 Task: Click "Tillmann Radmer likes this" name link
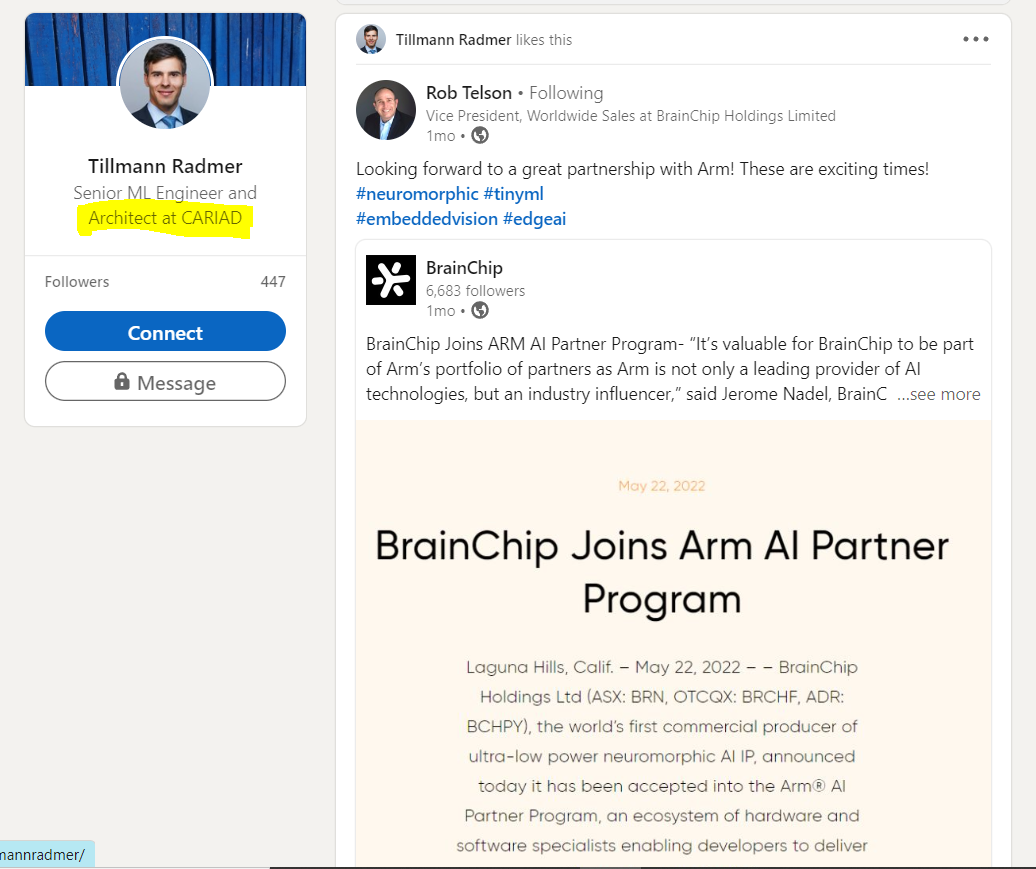pos(453,40)
